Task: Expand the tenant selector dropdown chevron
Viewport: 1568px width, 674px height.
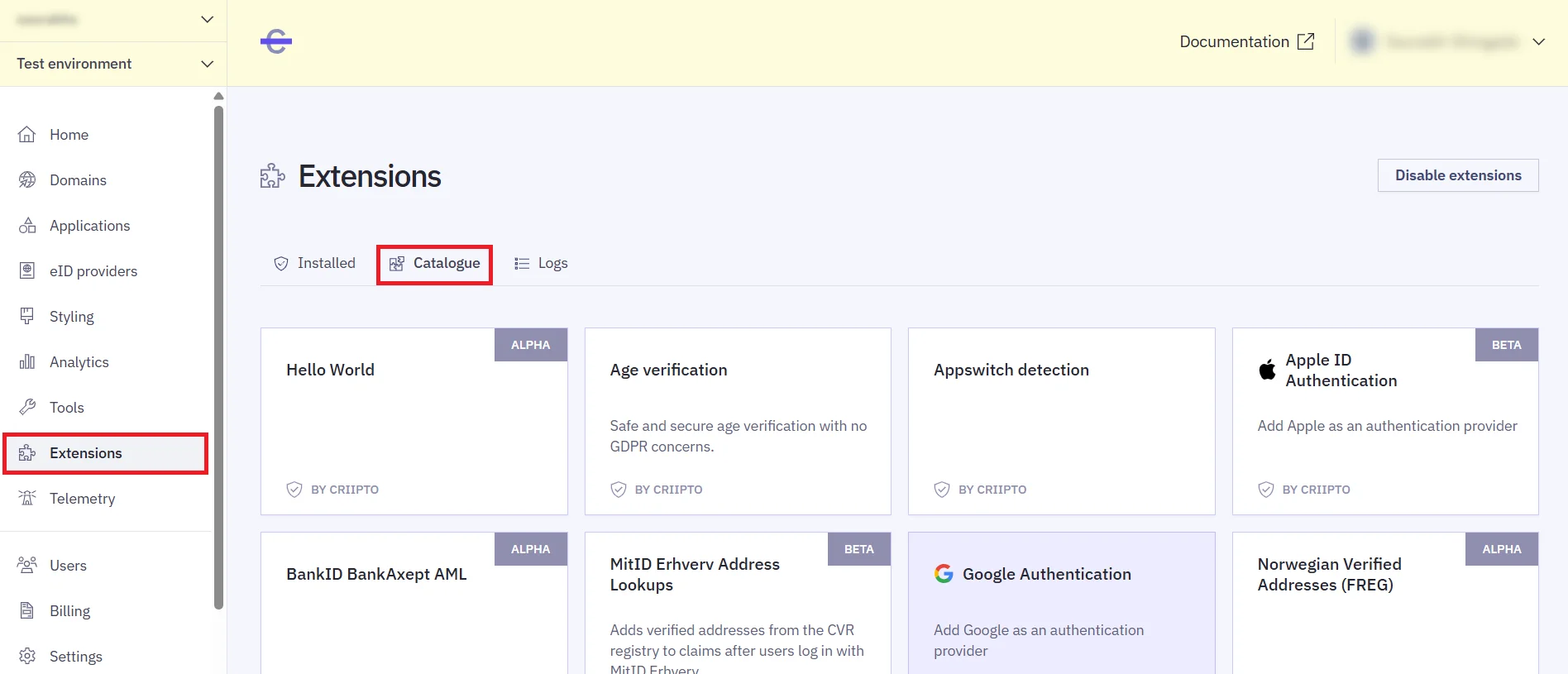Action: tap(208, 19)
